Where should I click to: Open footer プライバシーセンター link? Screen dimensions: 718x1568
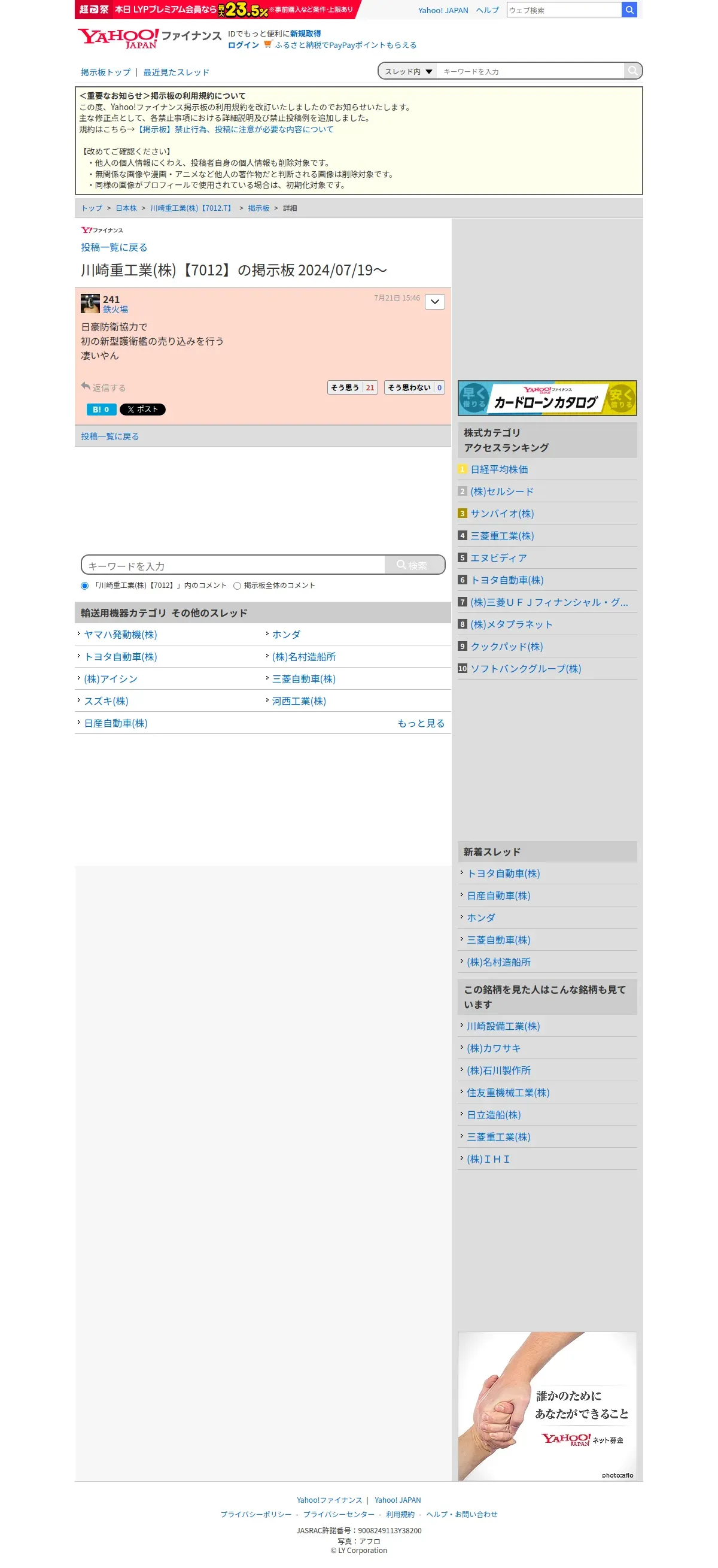[339, 1515]
